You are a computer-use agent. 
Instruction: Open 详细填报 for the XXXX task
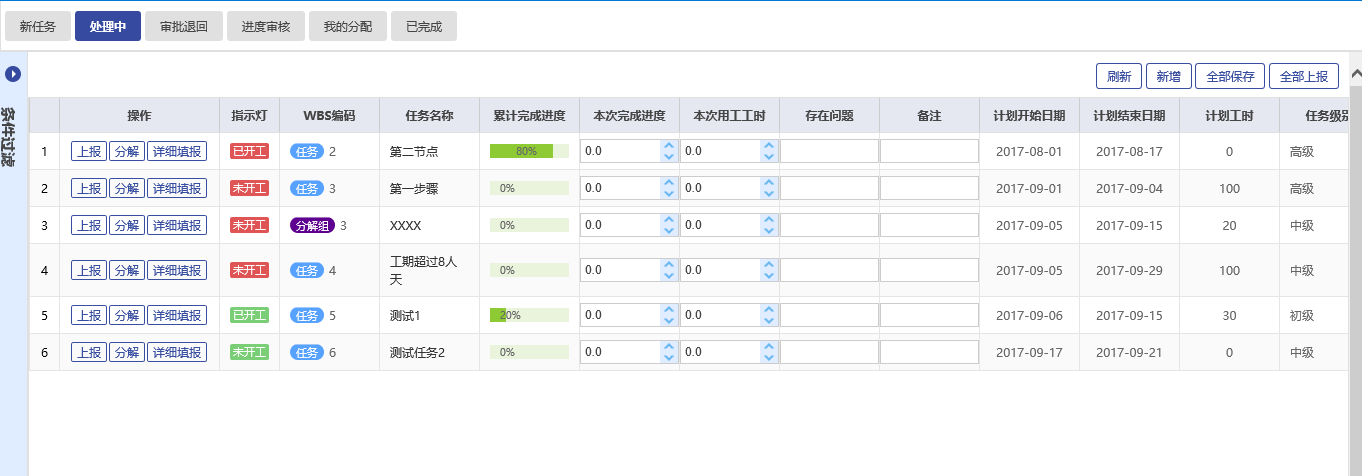click(x=177, y=225)
